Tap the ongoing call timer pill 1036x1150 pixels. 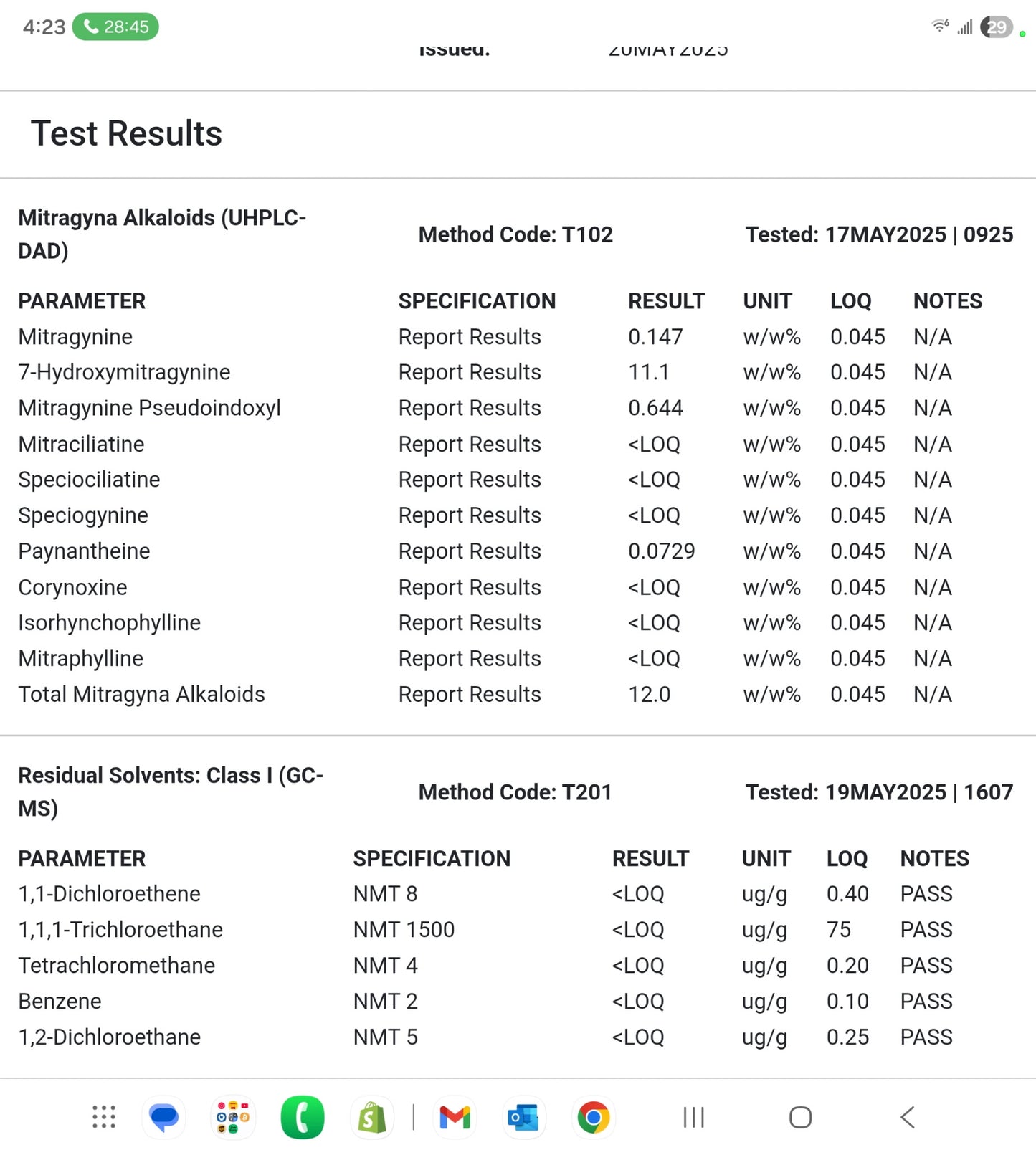[115, 27]
